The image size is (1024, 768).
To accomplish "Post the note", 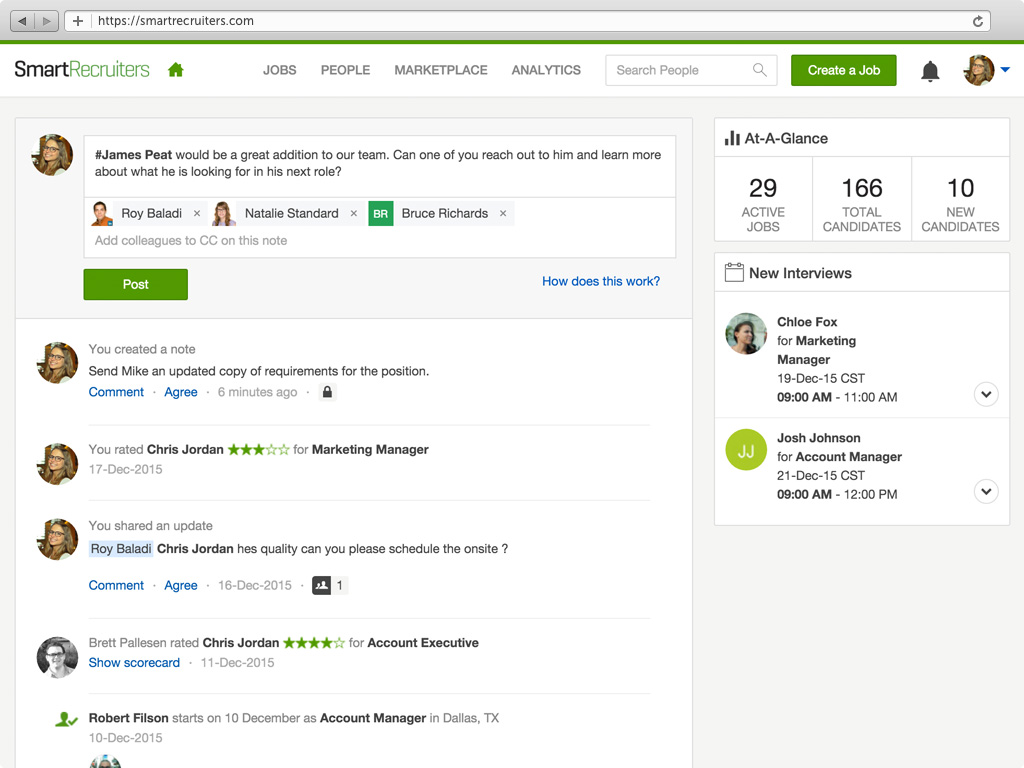I will 136,285.
